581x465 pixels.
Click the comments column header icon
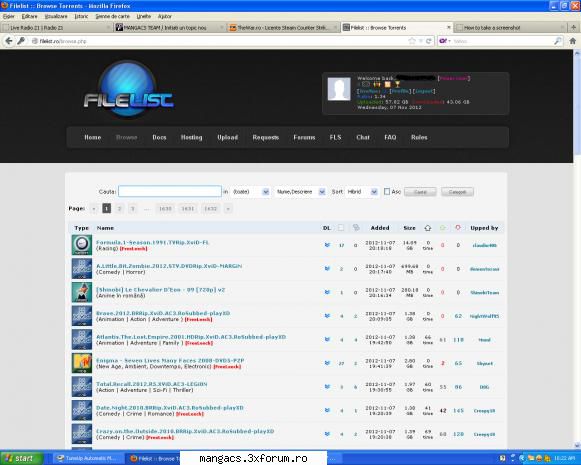click(x=356, y=228)
